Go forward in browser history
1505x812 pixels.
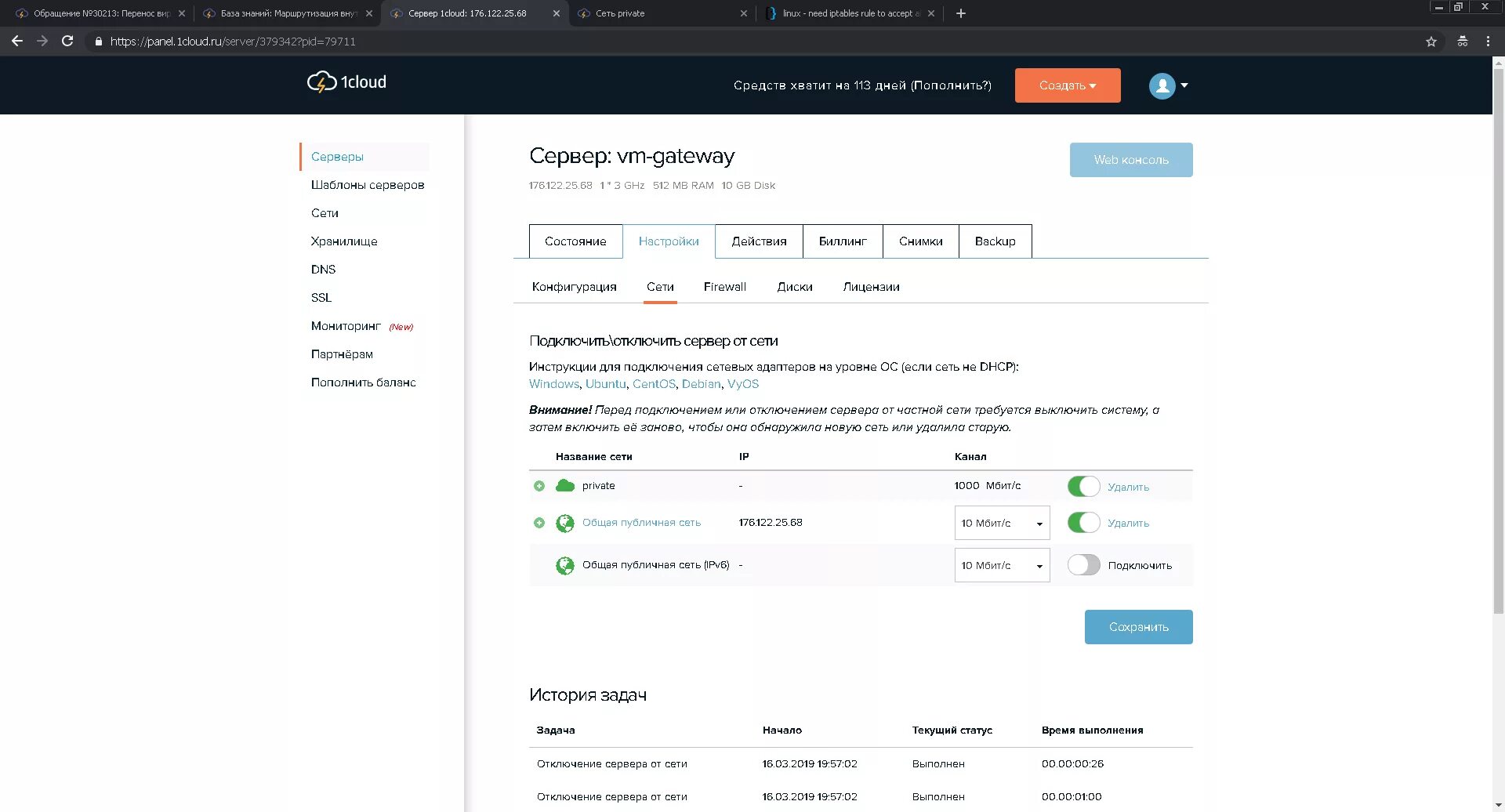pos(42,41)
